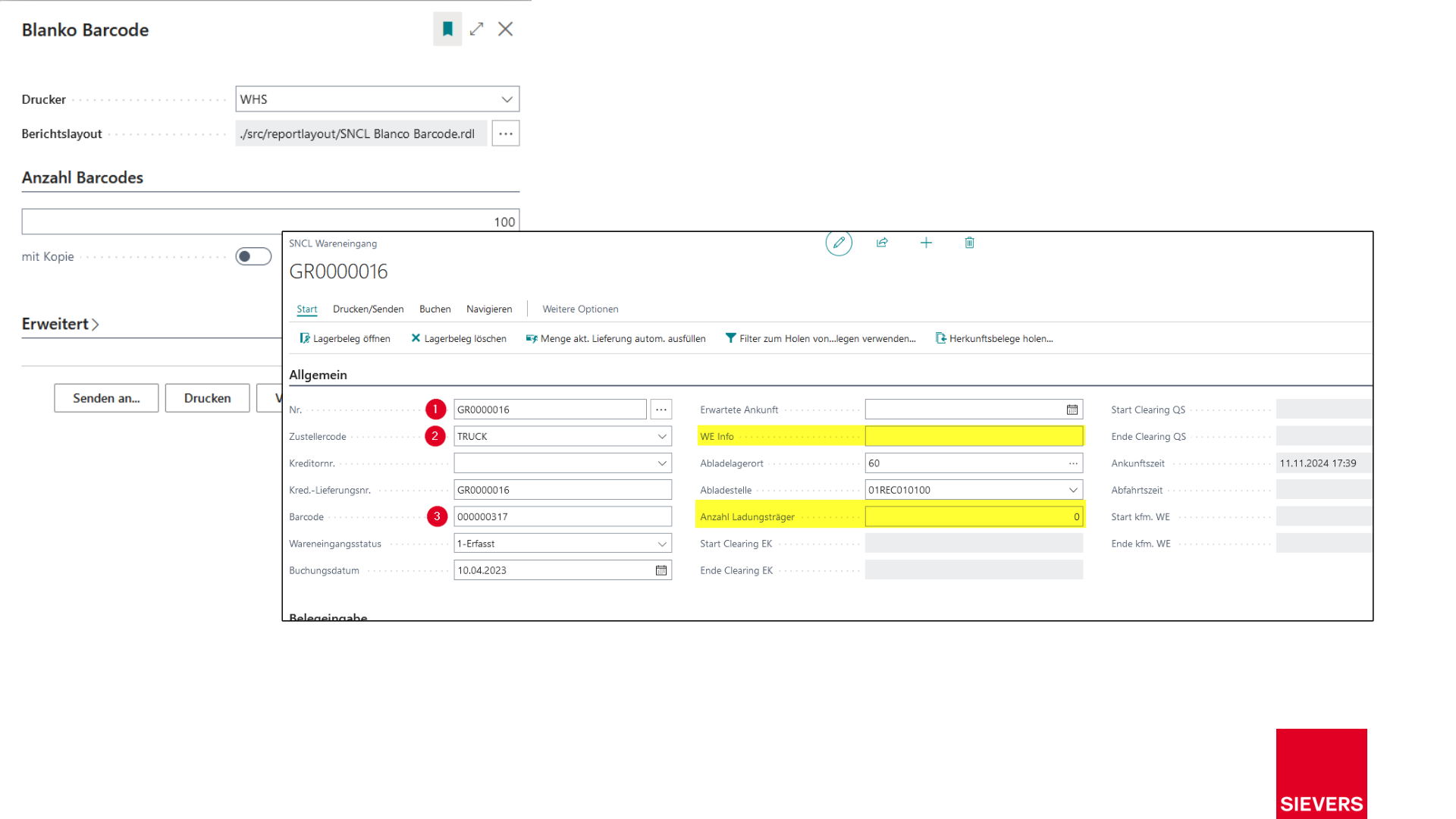Switch to the Start tab
Image resolution: width=1456 pixels, height=819 pixels.
tap(307, 309)
